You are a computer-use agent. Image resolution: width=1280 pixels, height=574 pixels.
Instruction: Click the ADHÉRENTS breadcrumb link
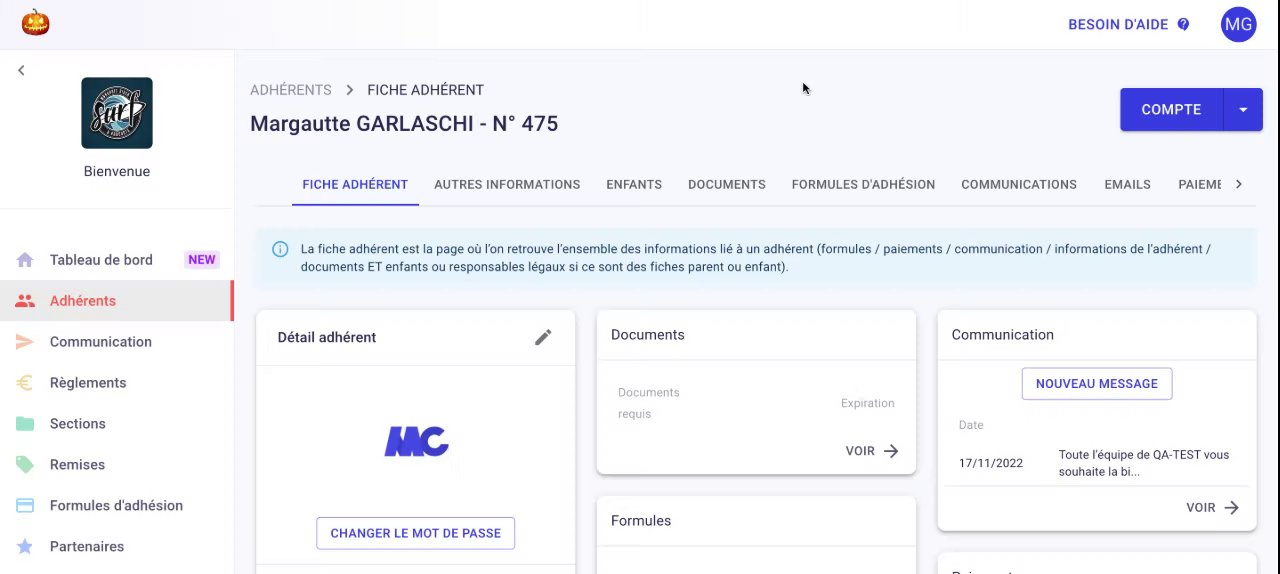point(291,90)
